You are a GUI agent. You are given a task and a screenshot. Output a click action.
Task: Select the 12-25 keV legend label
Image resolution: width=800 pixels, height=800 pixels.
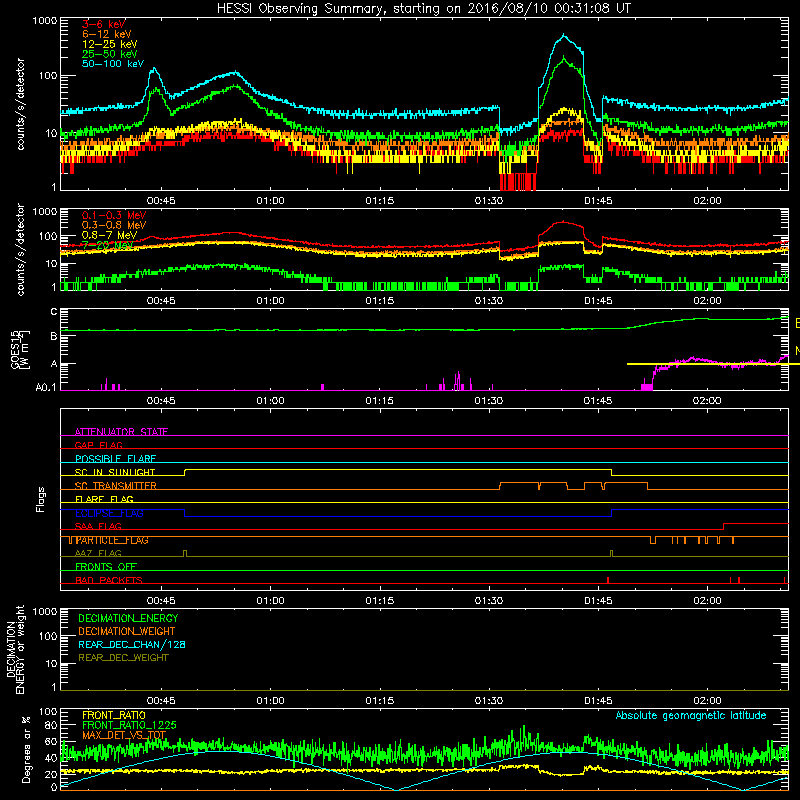109,44
